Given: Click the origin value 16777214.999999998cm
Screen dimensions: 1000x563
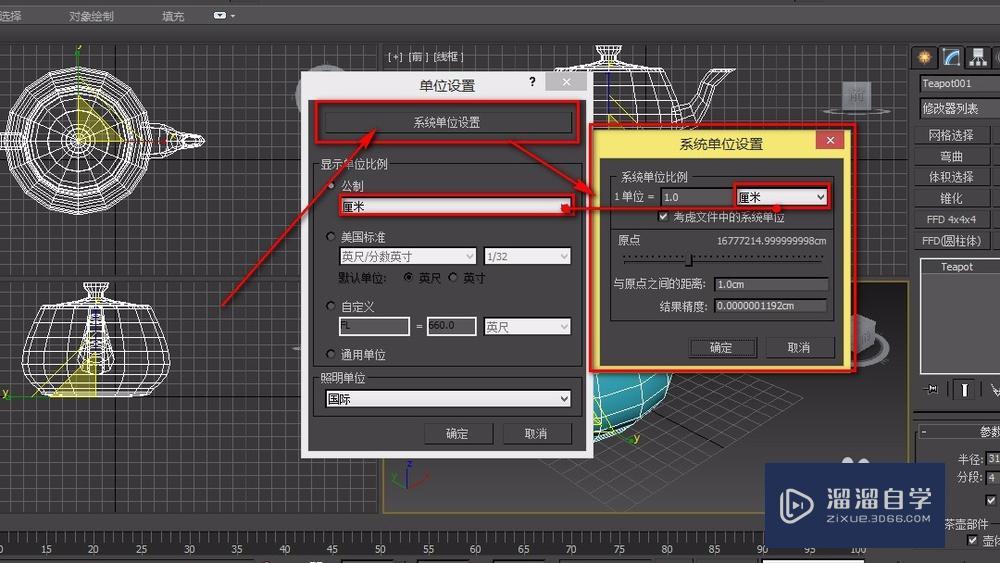Looking at the screenshot, I should point(771,240).
